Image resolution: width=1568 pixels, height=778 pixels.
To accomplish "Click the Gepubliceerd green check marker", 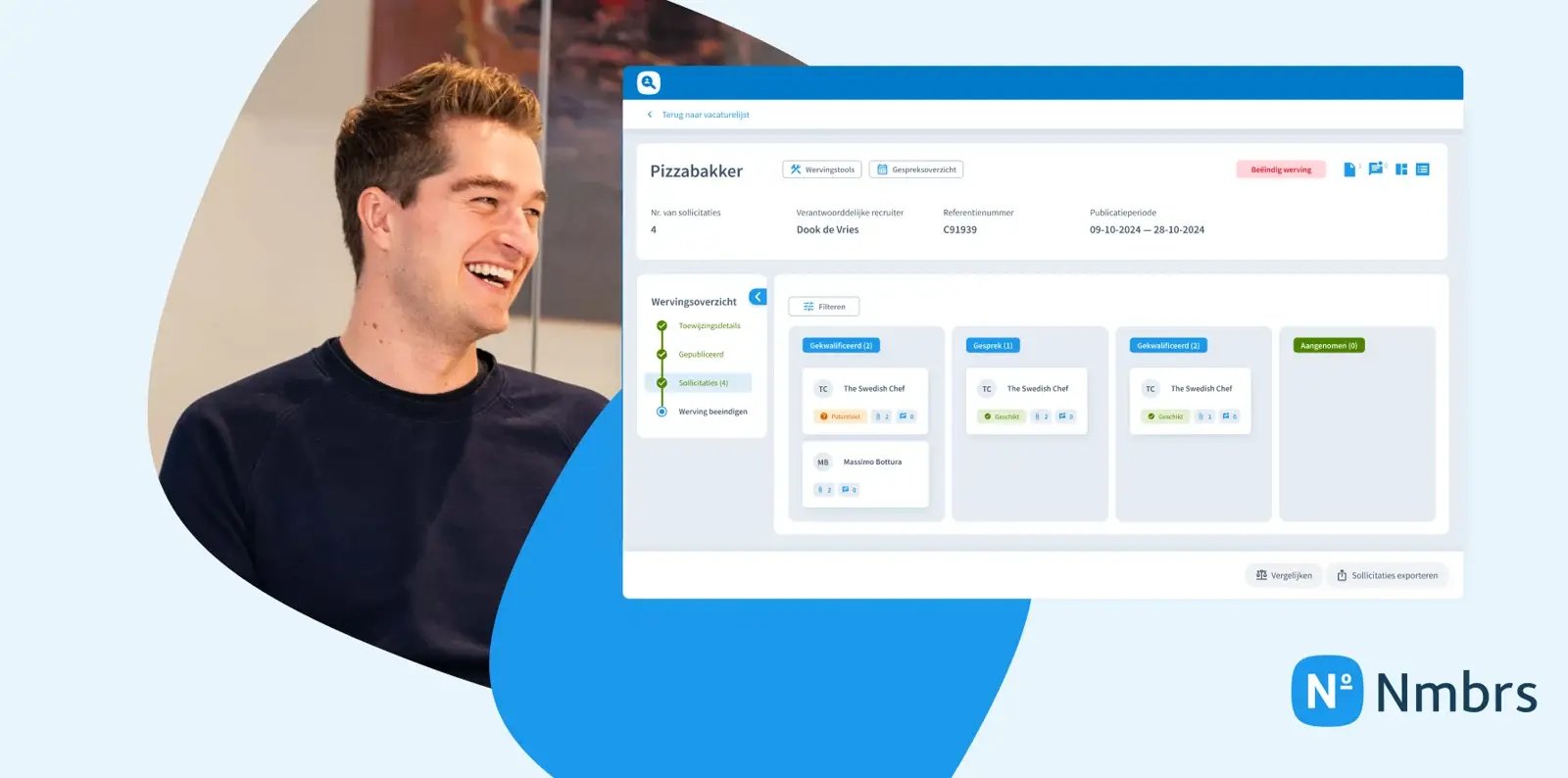I will 661,355.
